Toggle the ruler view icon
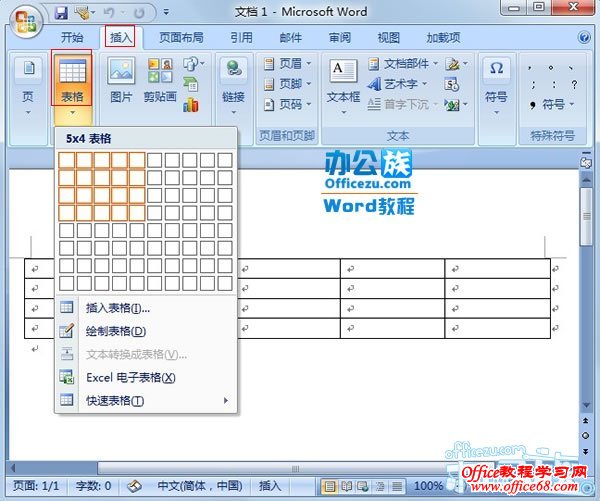Viewport: 600px width, 501px height. click(585, 162)
